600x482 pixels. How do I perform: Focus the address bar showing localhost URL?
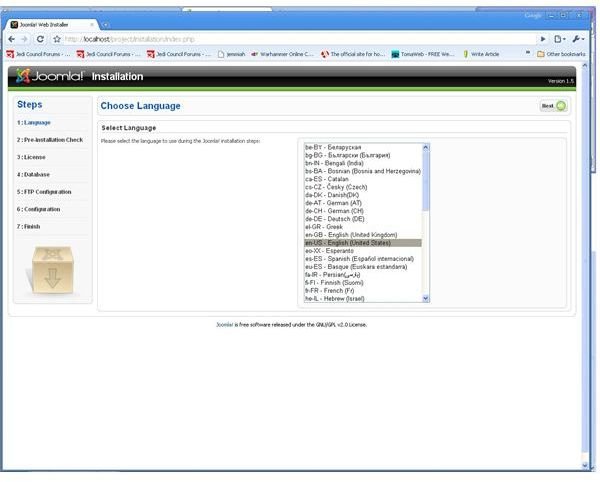click(298, 39)
